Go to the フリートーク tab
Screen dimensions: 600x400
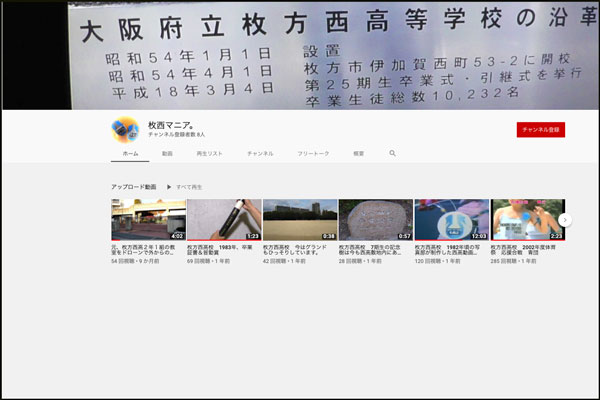(313, 153)
